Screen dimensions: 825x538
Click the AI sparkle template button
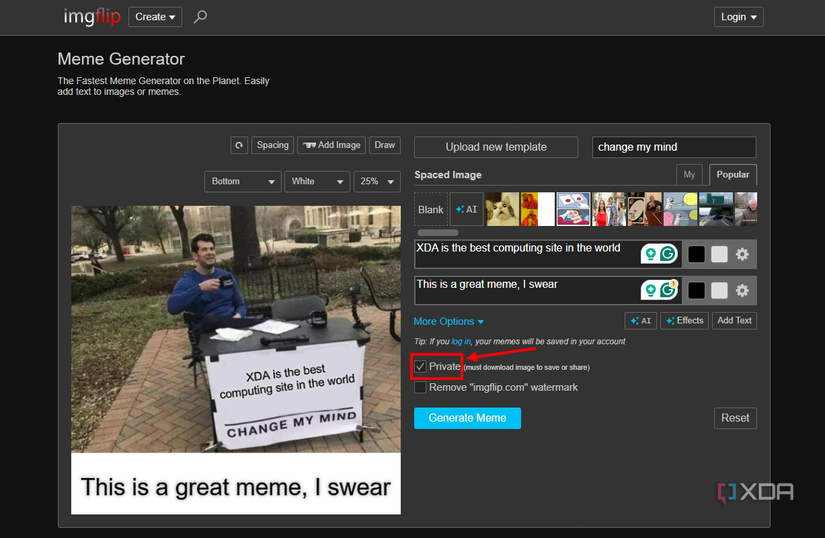click(467, 209)
